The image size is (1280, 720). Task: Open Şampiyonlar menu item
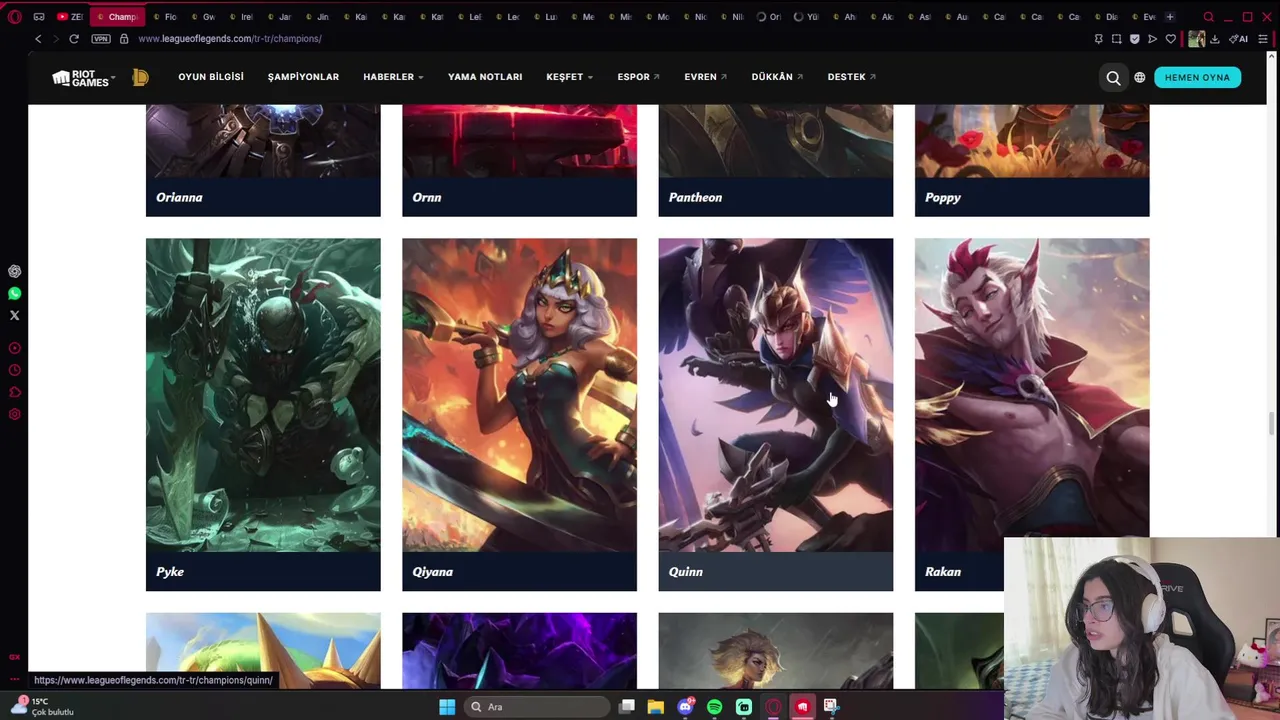(303, 77)
